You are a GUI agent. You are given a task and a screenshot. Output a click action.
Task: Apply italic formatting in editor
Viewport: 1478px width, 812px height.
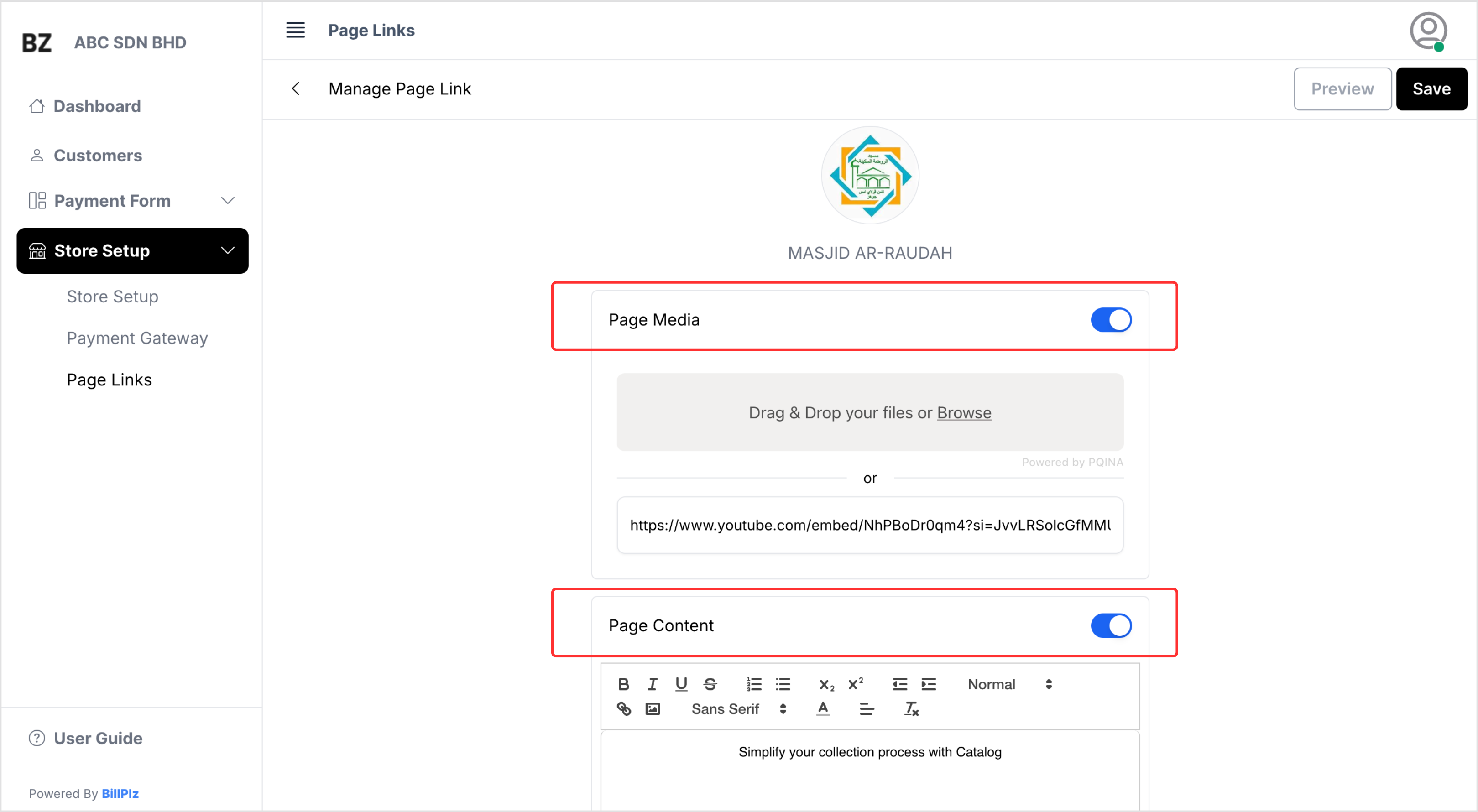click(x=653, y=684)
